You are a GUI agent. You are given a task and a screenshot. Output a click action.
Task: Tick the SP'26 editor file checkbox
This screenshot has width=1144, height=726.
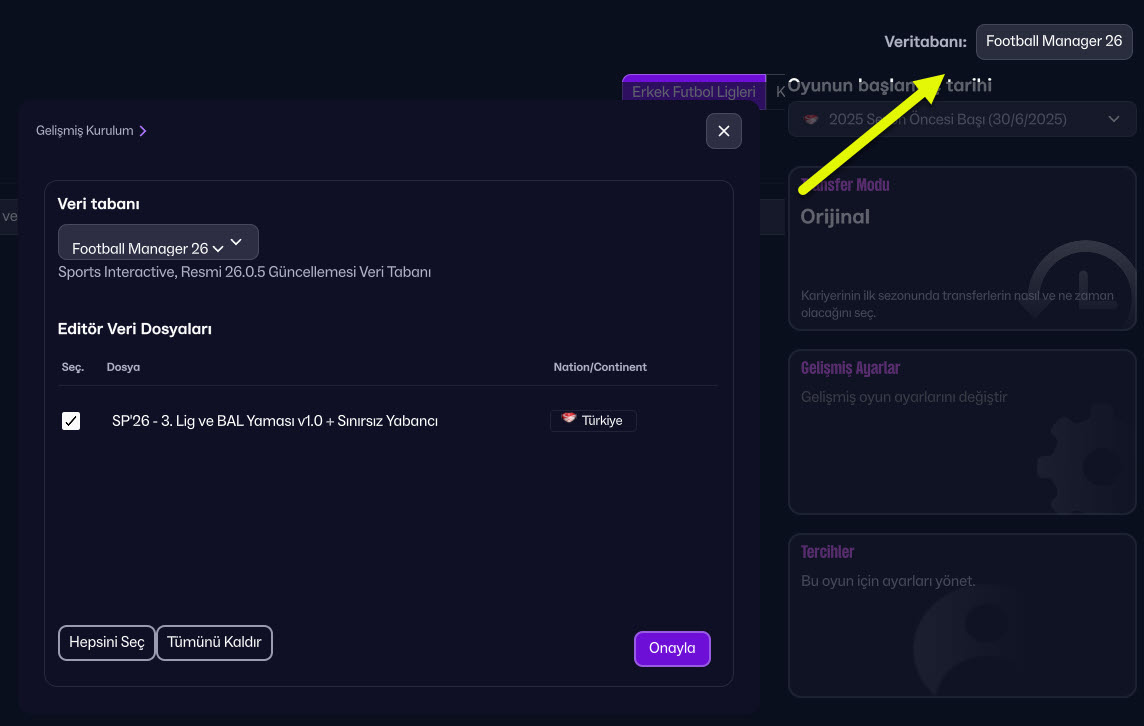pos(71,421)
